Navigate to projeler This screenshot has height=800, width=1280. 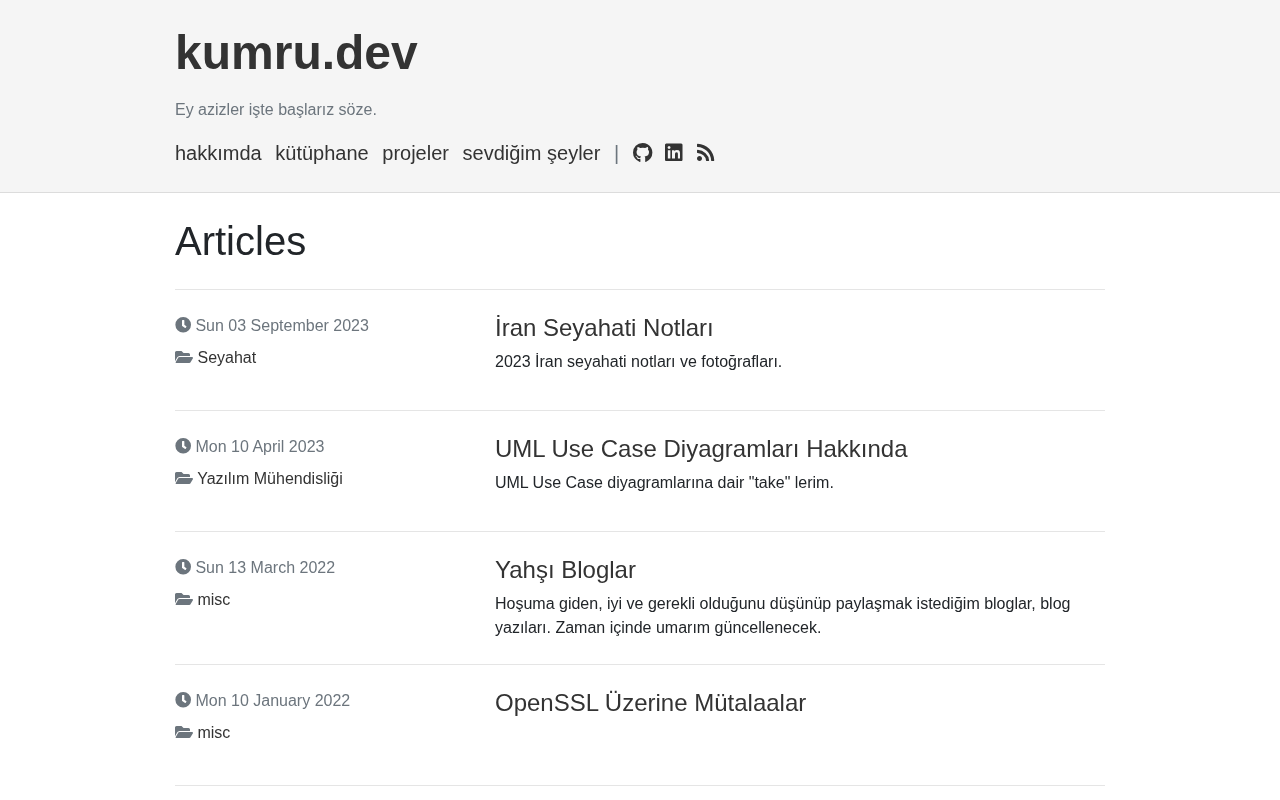(x=415, y=153)
